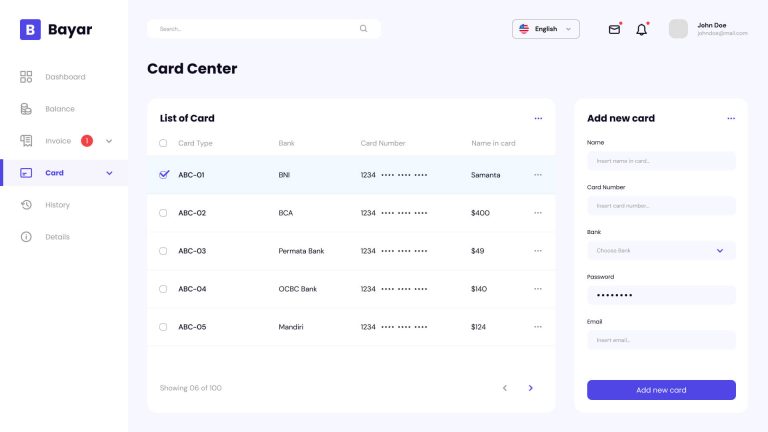Uncheck the ABC-01 card checkbox
Screen dimensions: 768x432
click(x=164, y=174)
